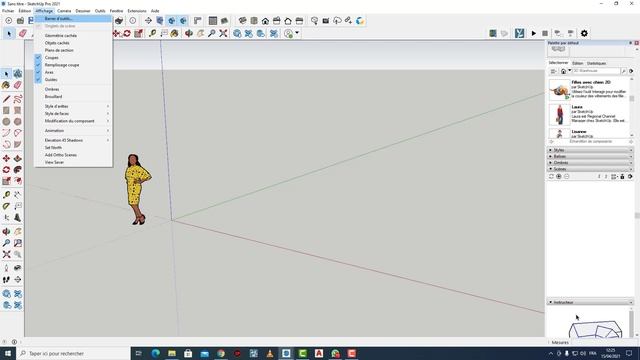Select the Zoom magnifier tool in left toolbar
Screen dimensions: 640x360
tap(6, 243)
